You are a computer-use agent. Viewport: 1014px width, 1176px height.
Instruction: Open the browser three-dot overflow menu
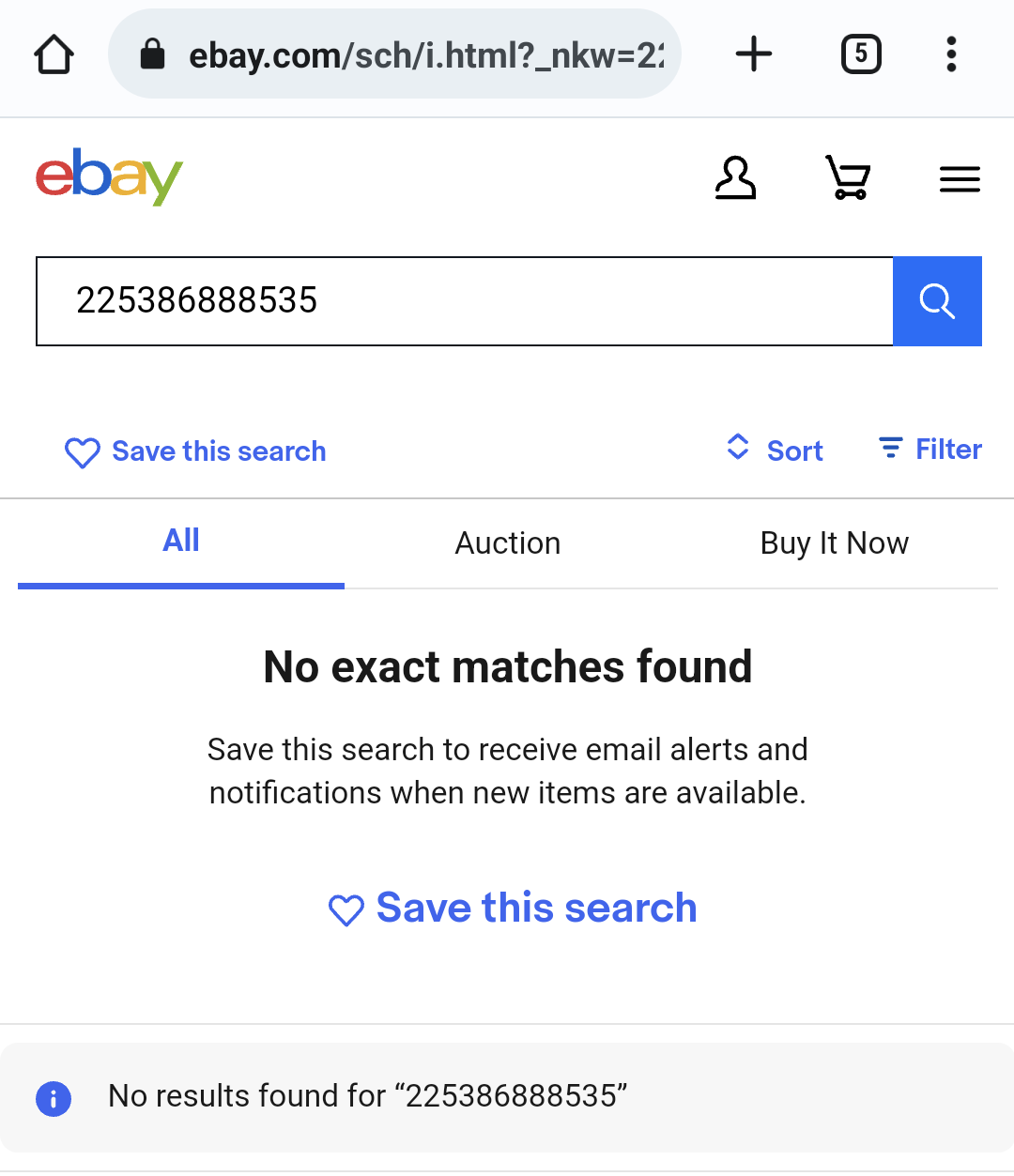point(951,54)
